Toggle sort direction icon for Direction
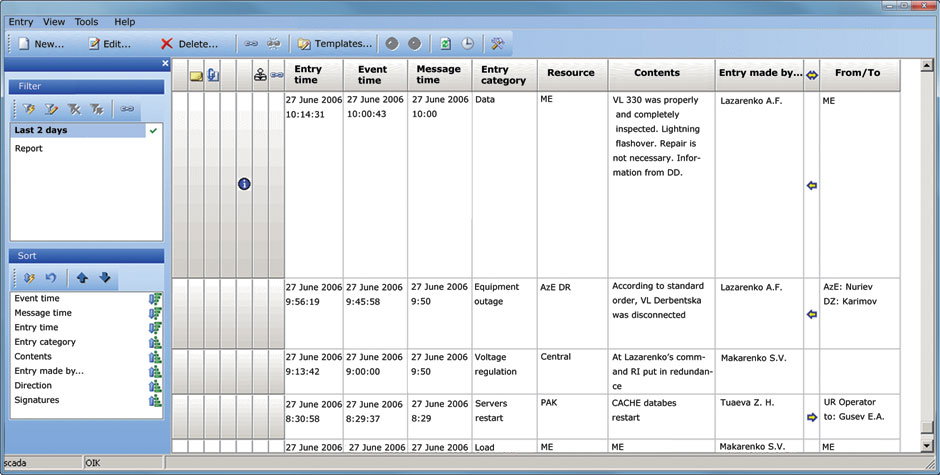940x475 pixels. tap(155, 386)
